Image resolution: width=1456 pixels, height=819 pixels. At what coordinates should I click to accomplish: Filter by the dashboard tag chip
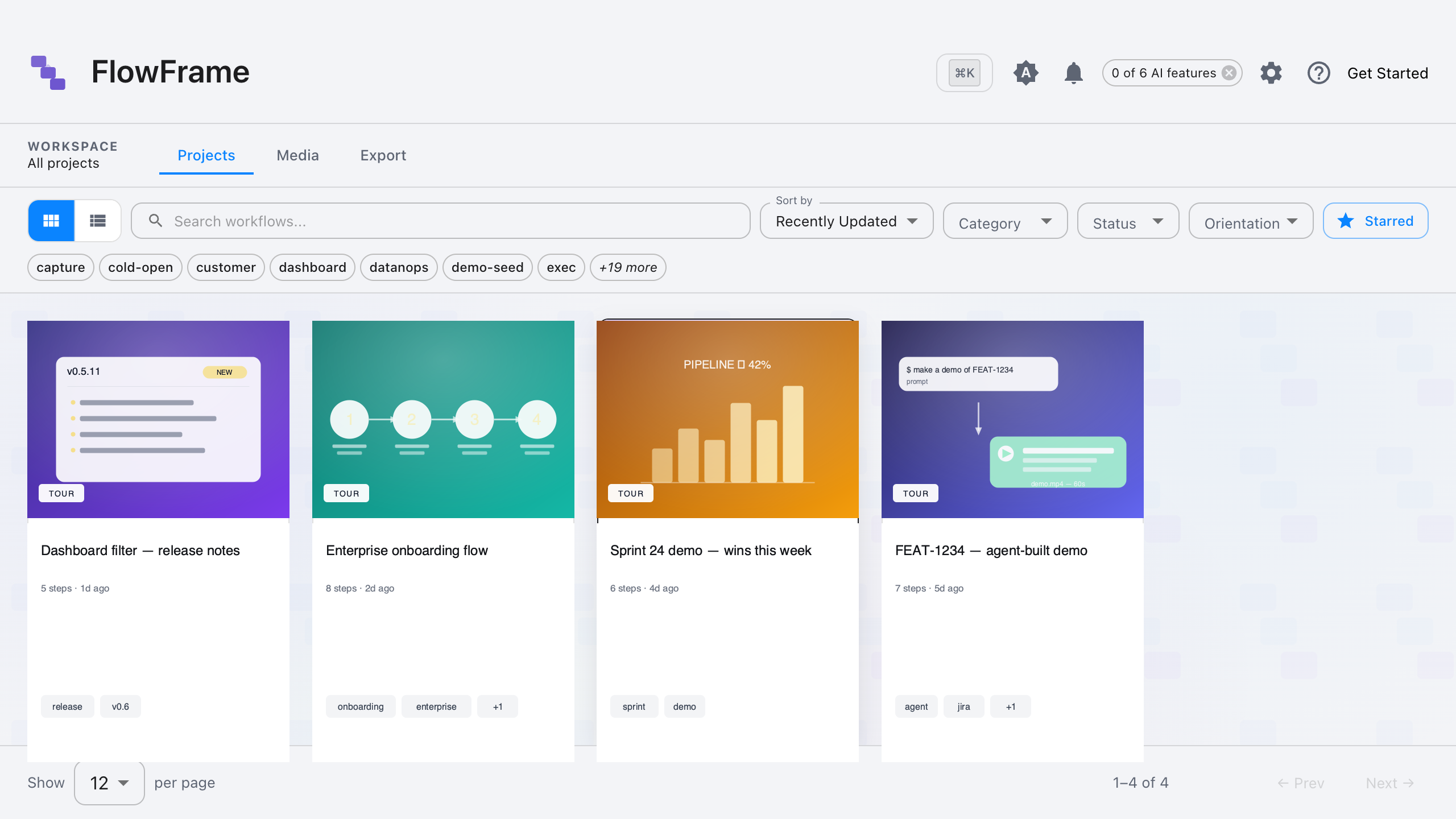click(312, 267)
